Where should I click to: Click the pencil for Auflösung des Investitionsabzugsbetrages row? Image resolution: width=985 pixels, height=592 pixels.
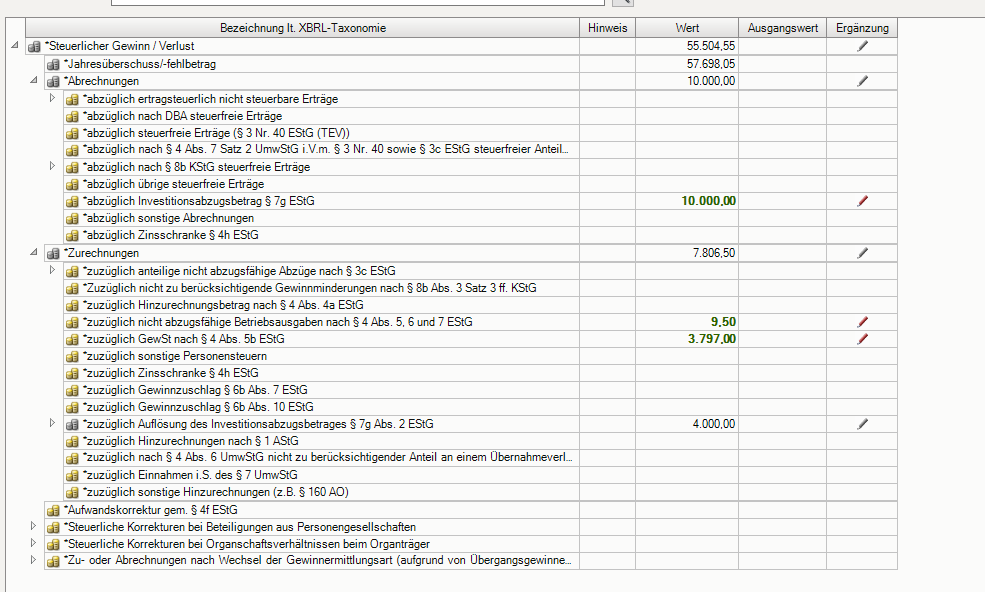(863, 424)
